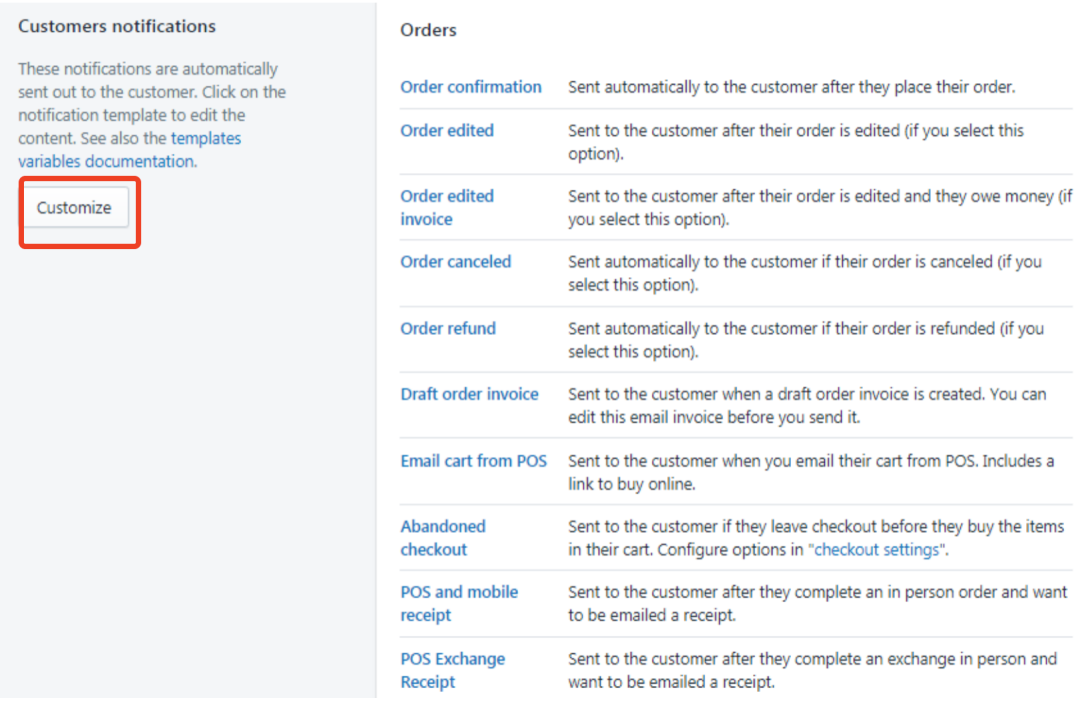
Task: Open the POS and mobile receipt template
Action: 459,603
